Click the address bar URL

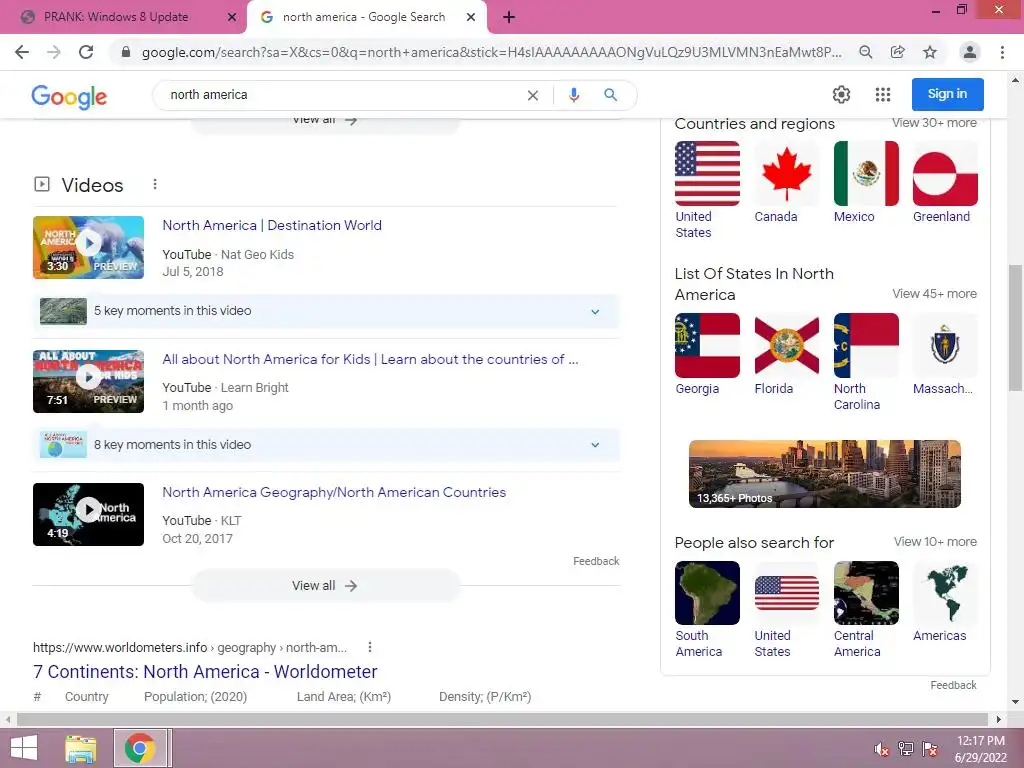coord(491,52)
